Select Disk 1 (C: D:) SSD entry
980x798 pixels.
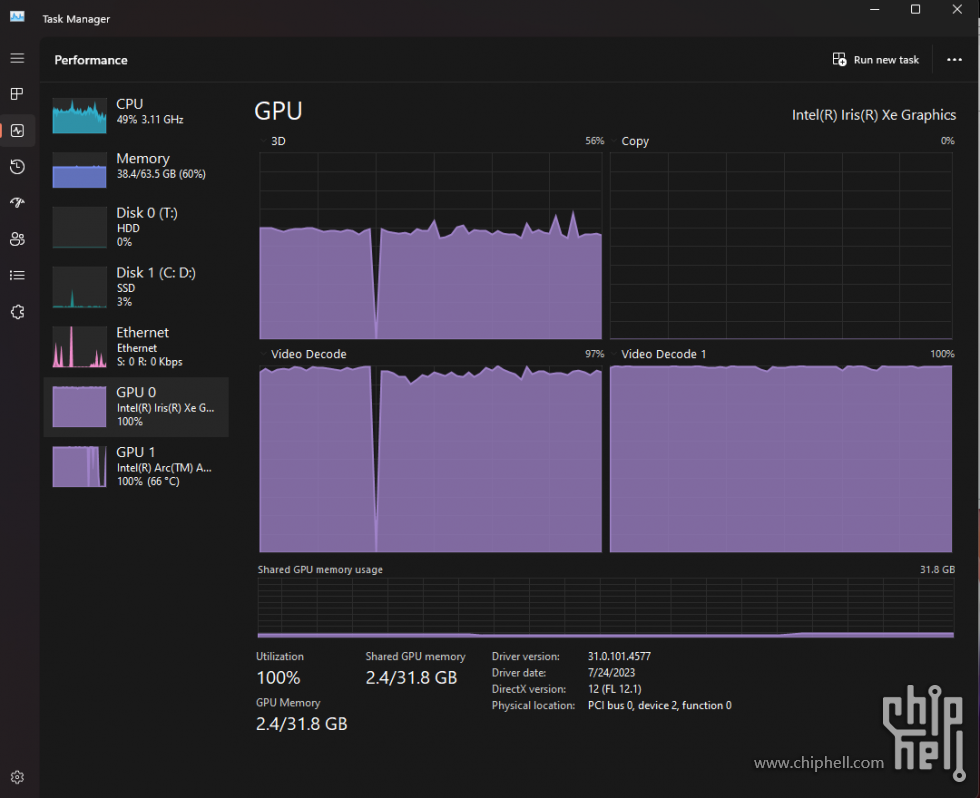click(136, 287)
